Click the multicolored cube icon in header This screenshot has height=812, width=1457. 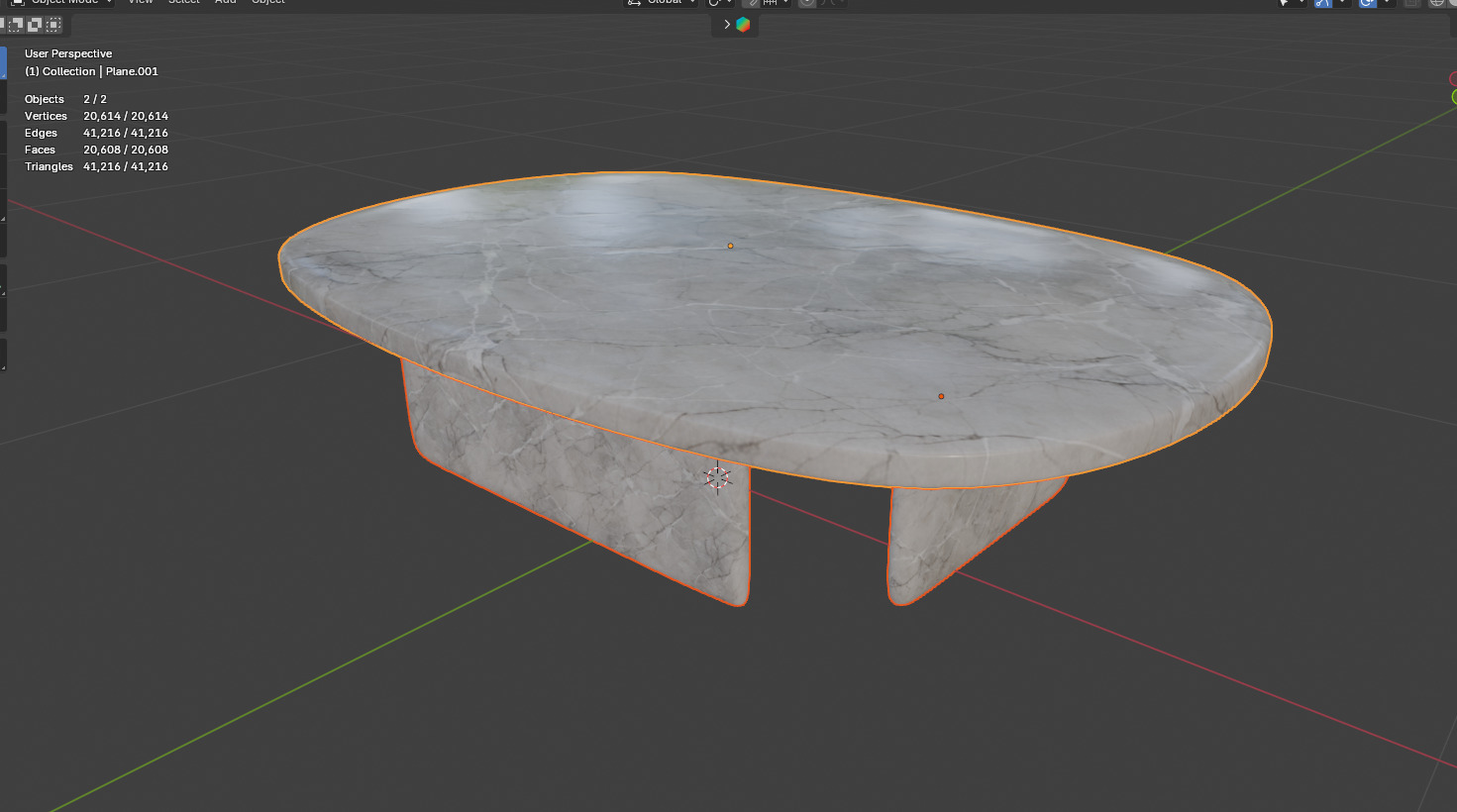pyautogui.click(x=743, y=25)
